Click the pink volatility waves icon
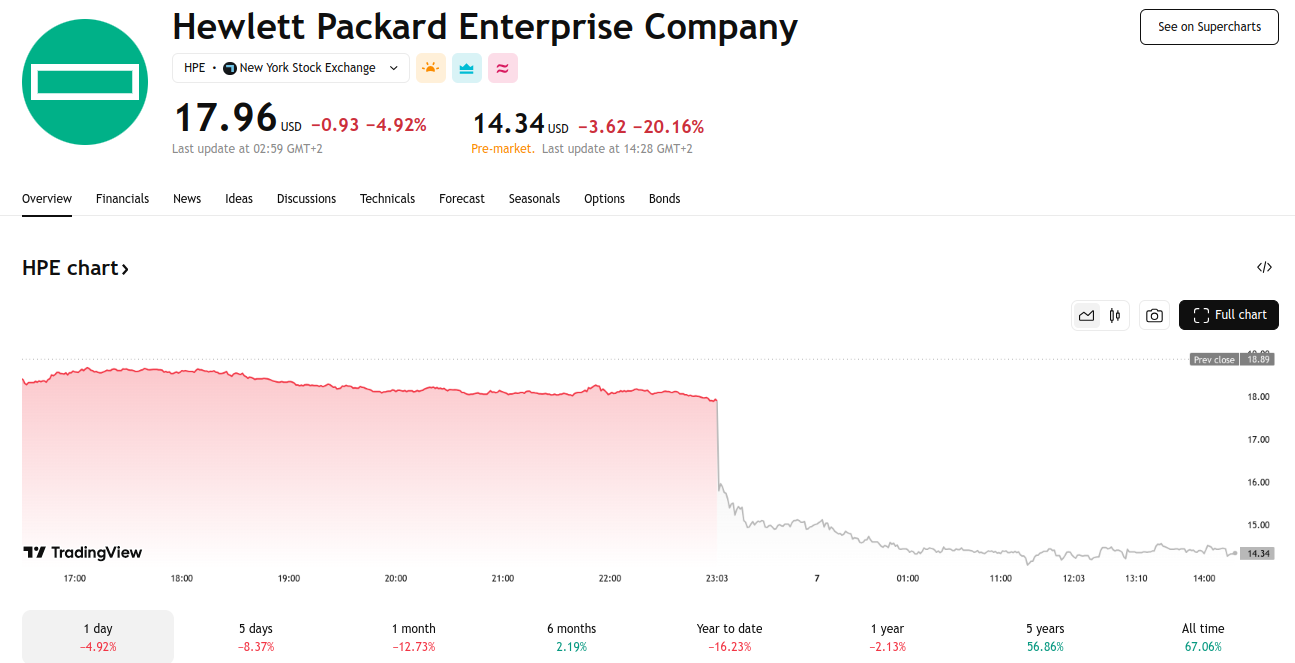1295x663 pixels. [502, 68]
